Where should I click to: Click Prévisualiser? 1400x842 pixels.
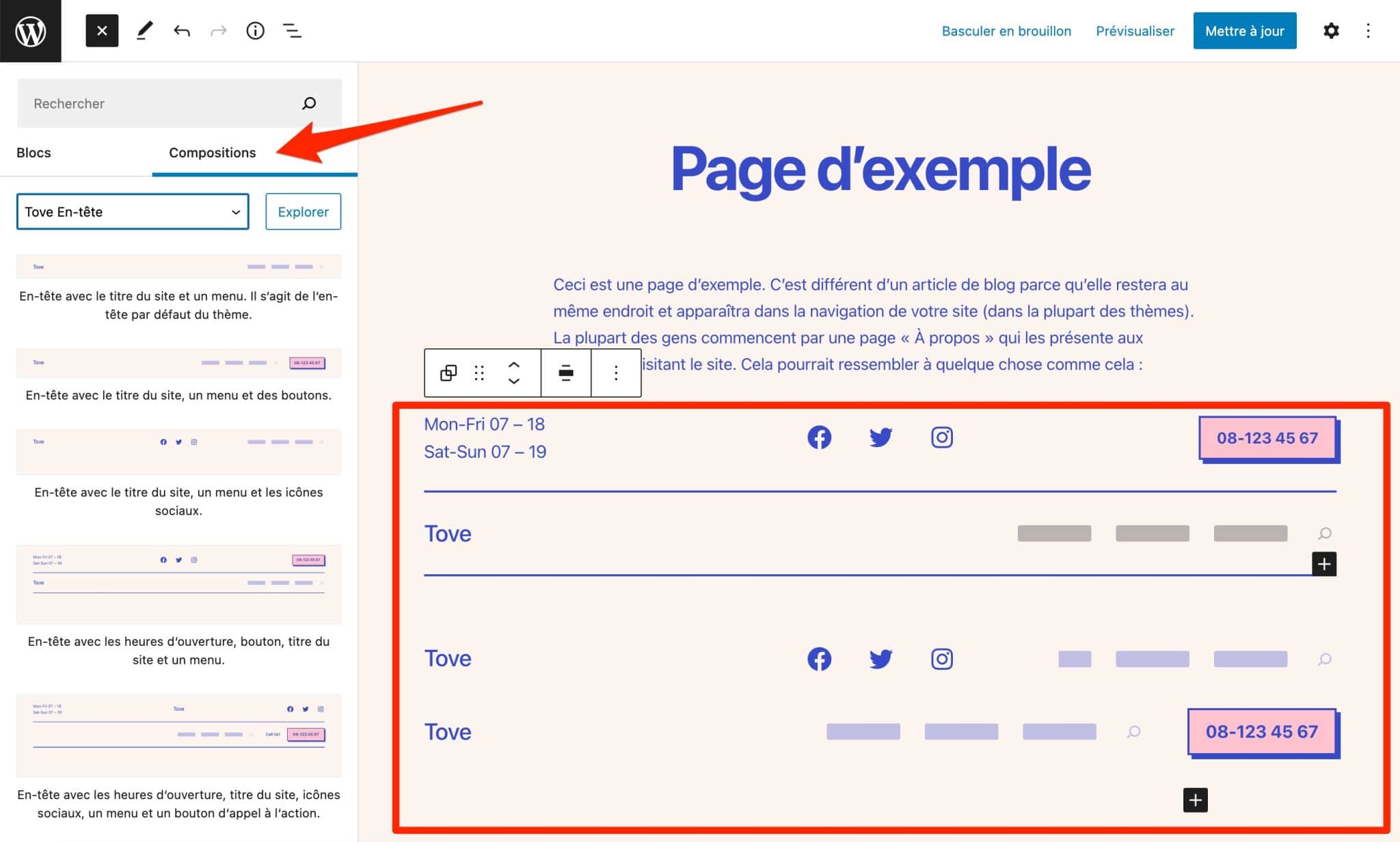(1135, 31)
